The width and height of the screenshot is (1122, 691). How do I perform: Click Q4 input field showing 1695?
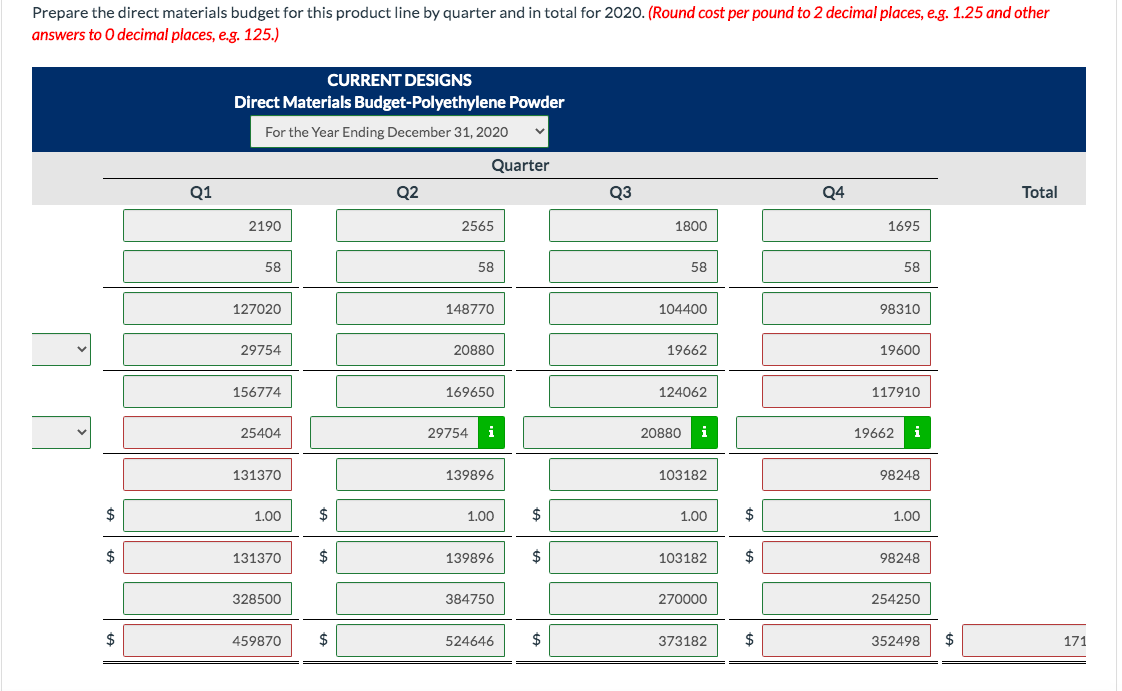(847, 226)
